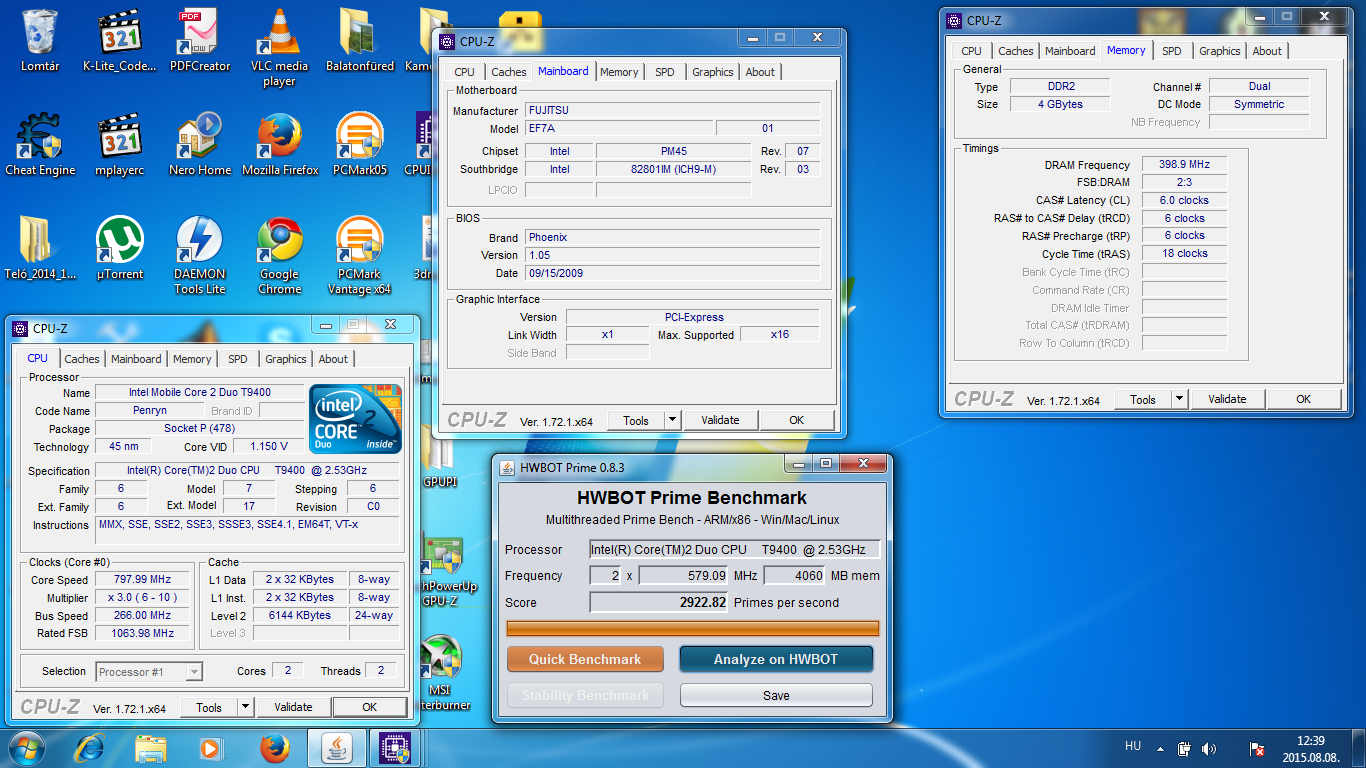Click OK in the Mainboard window
This screenshot has width=1366, height=768.
point(796,420)
